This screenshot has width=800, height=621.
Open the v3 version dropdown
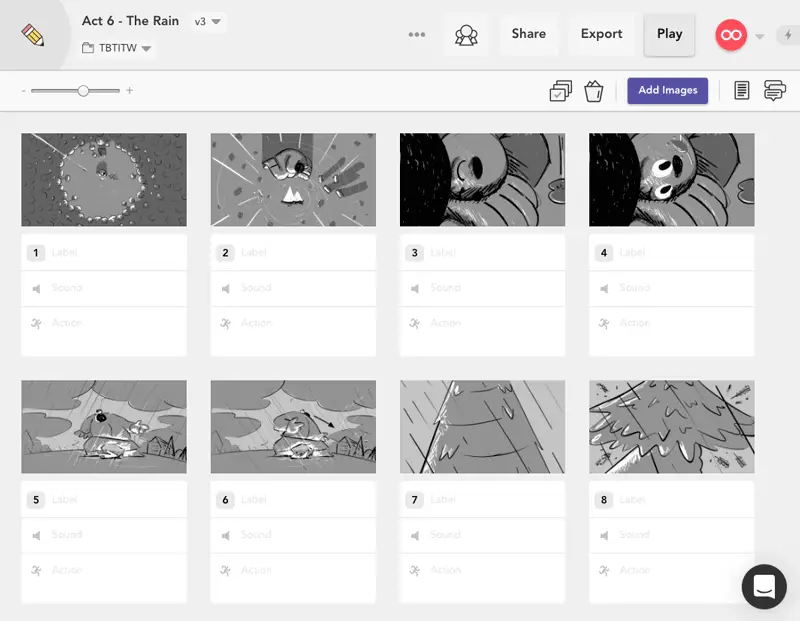pos(208,21)
